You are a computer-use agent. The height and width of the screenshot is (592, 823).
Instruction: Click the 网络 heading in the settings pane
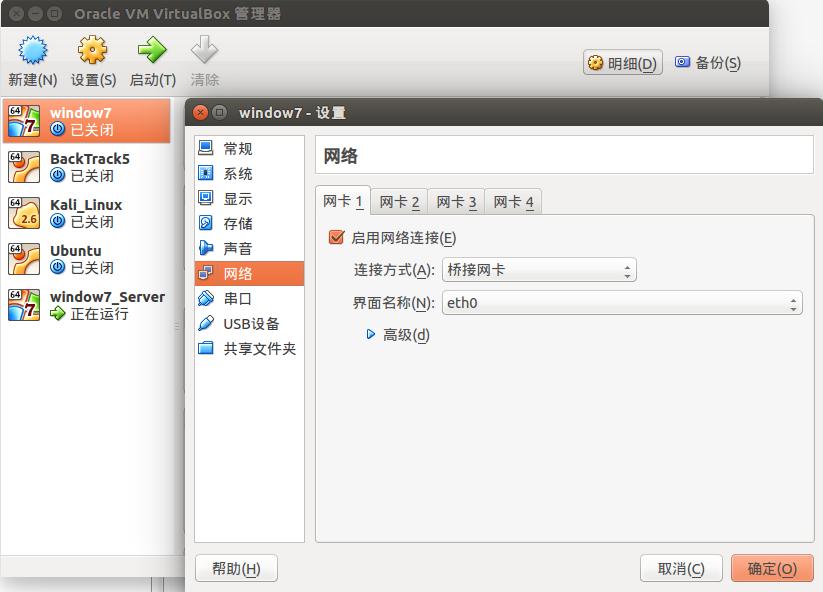[340, 156]
